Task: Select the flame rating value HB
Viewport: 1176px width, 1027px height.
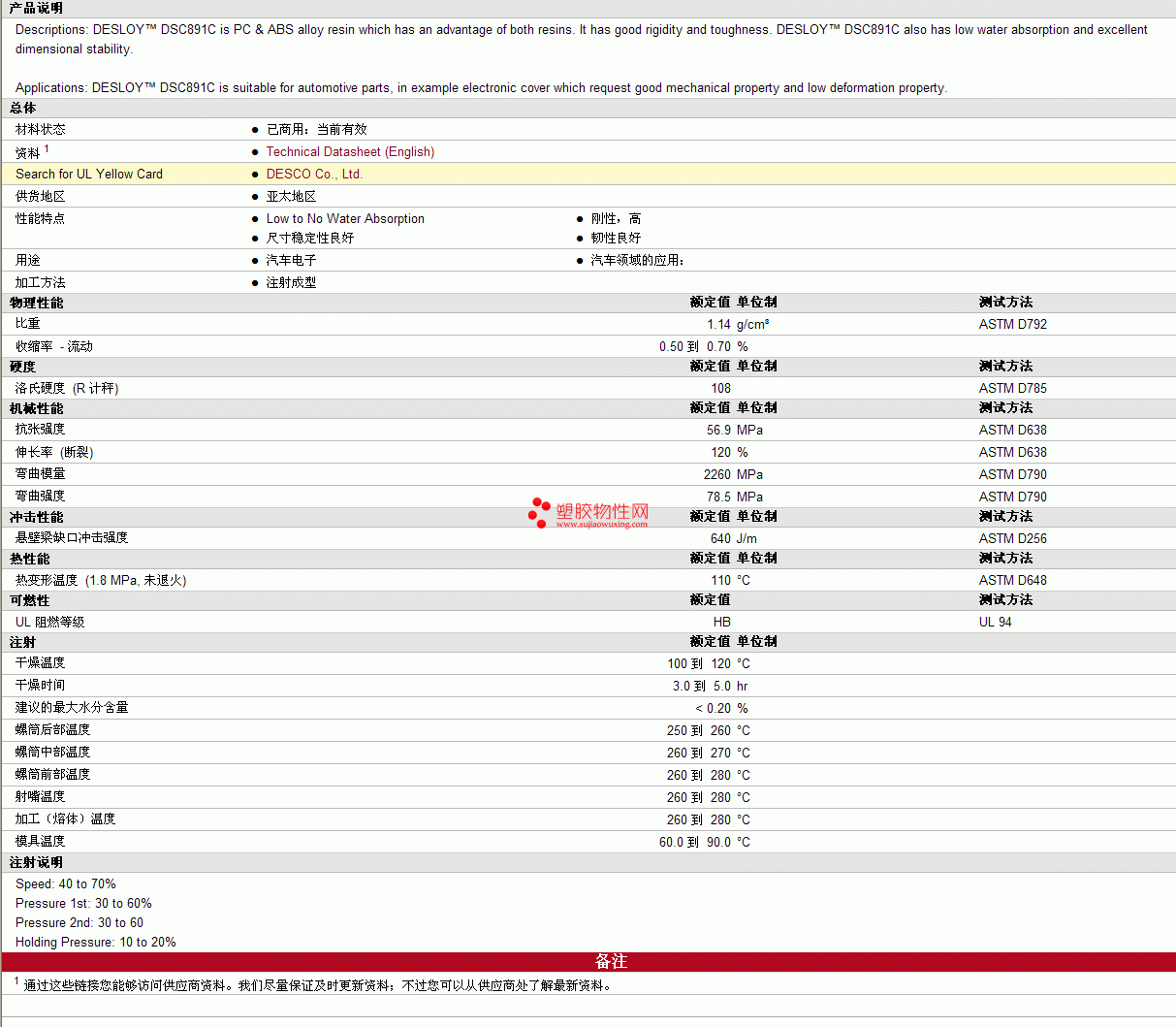Action: click(x=722, y=622)
